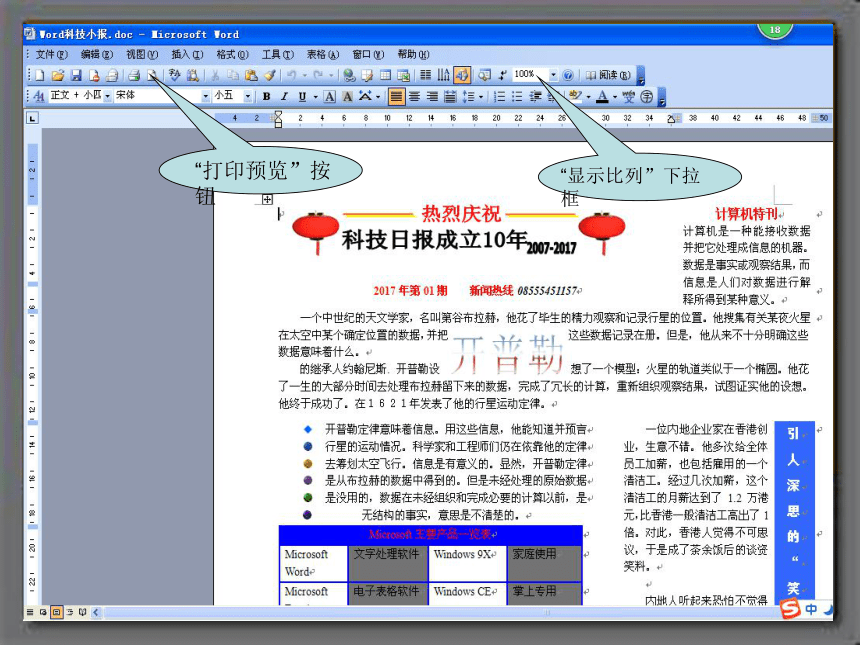The image size is (860, 645).
Task: Show or hide paragraph formatting marks
Action: (x=502, y=75)
